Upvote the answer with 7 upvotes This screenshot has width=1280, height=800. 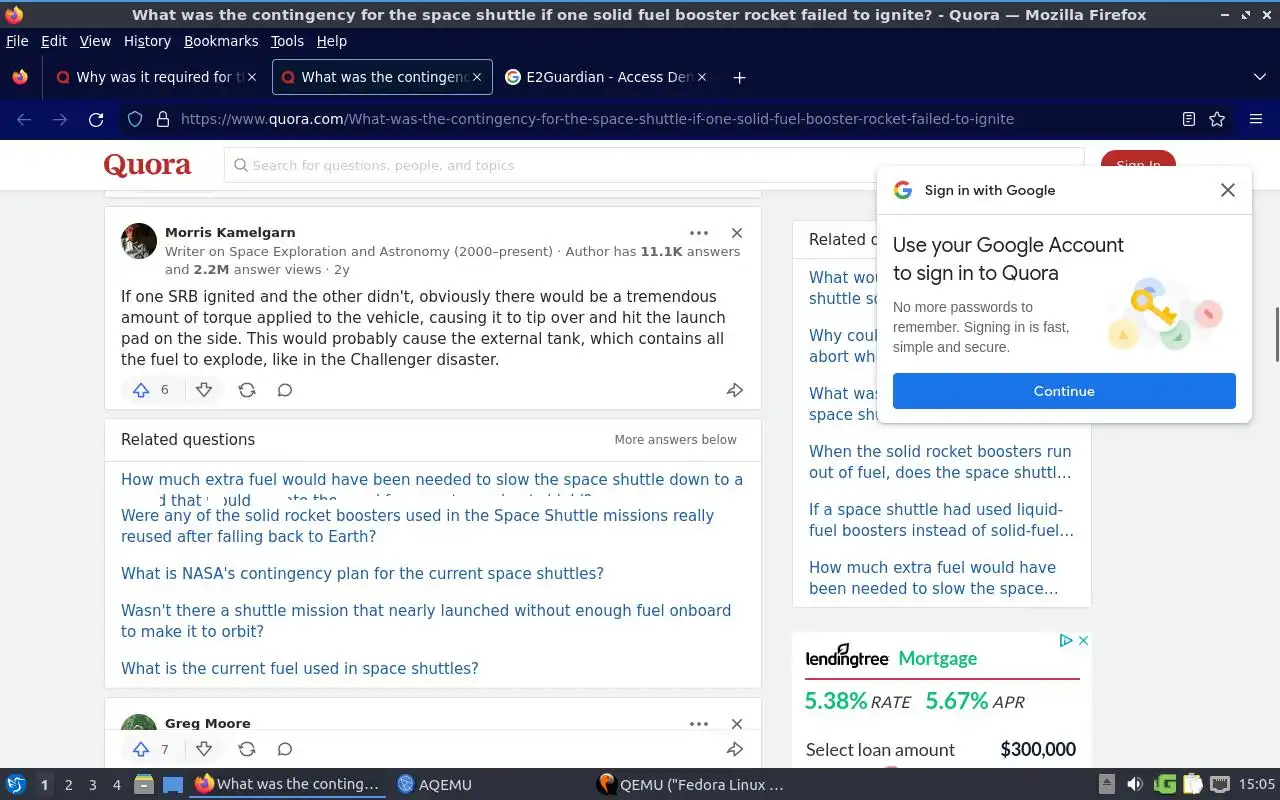(x=141, y=749)
